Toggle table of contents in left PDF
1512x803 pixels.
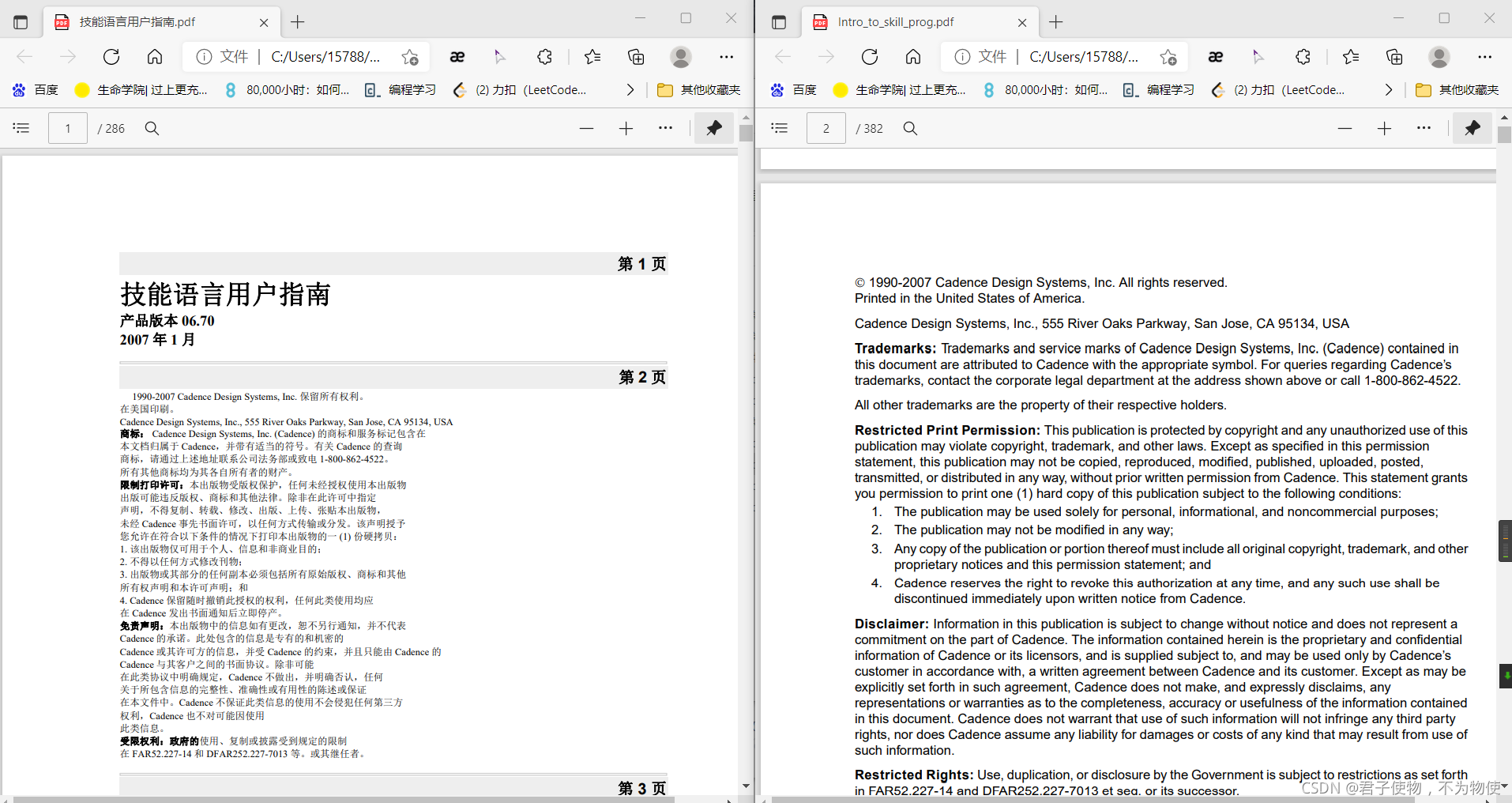(x=21, y=128)
